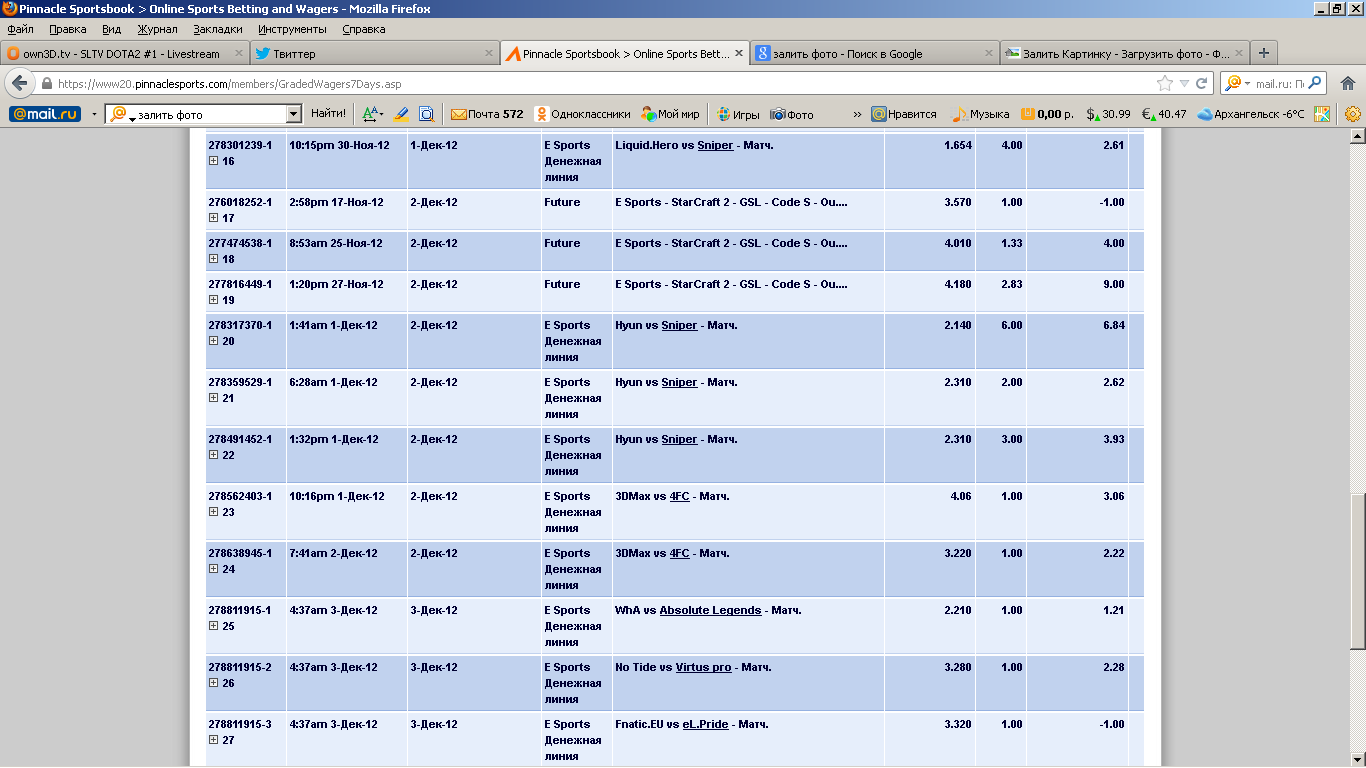Click Virtus pro link
This screenshot has width=1366, height=768.
[703, 668]
